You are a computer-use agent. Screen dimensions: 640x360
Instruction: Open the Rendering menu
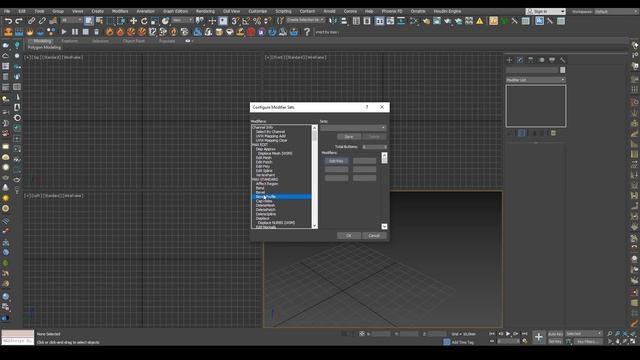(x=205, y=11)
